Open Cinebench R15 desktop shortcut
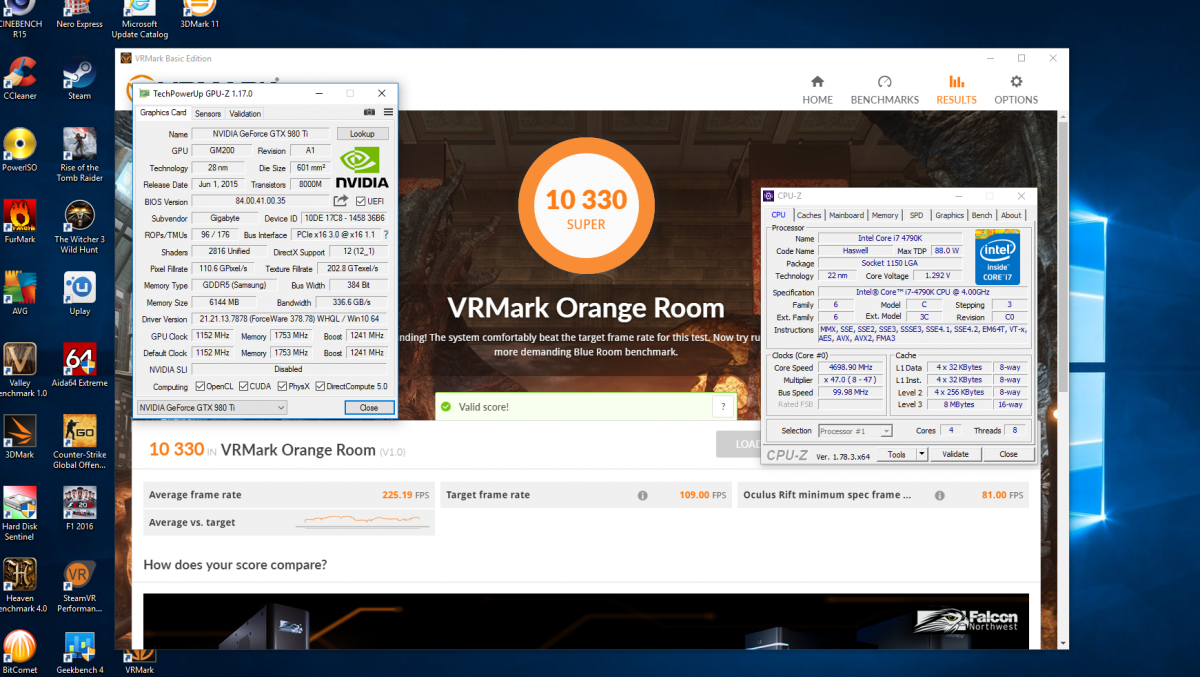 (20, 18)
